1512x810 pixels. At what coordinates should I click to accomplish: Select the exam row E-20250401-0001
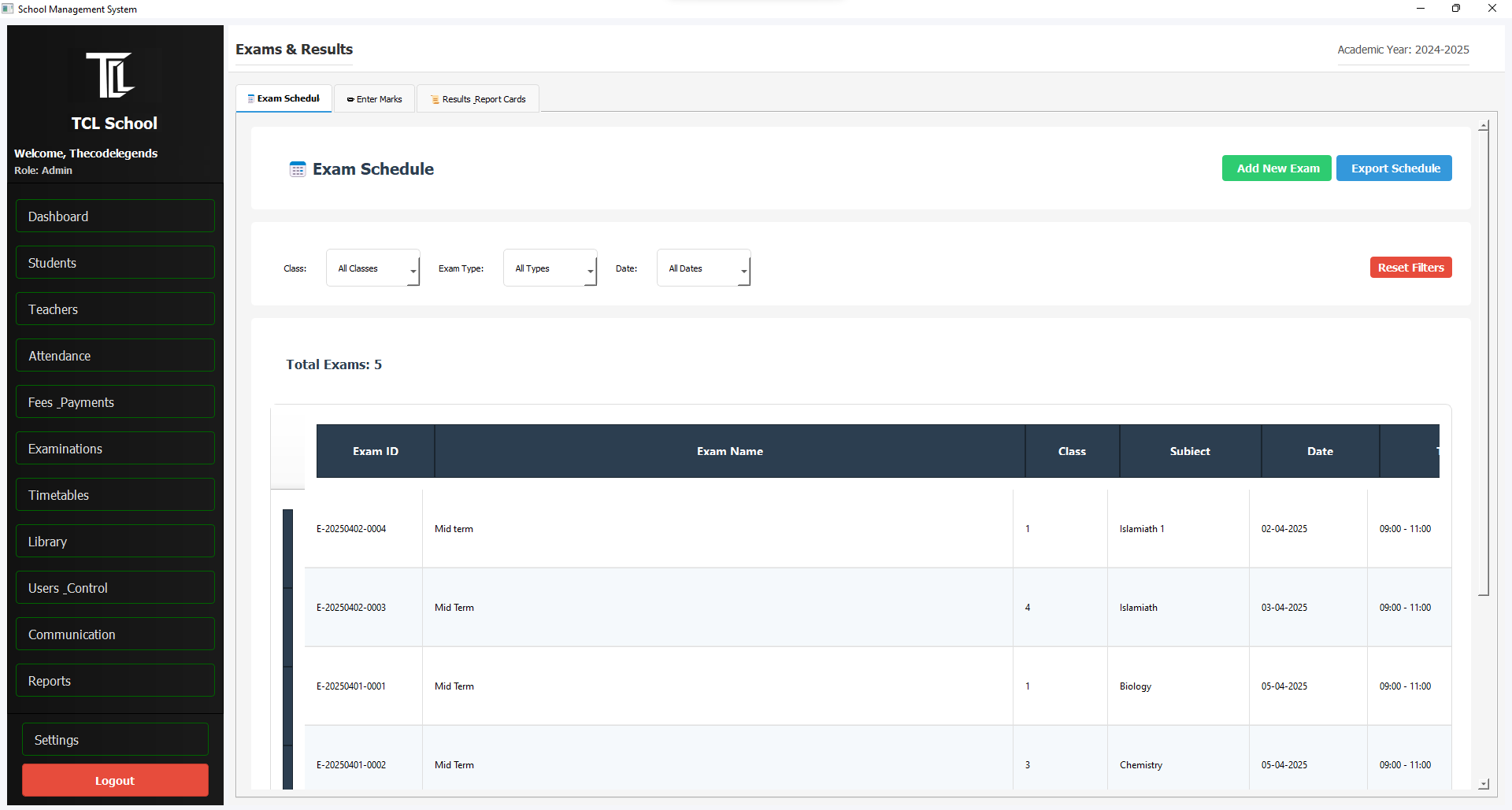(351, 686)
